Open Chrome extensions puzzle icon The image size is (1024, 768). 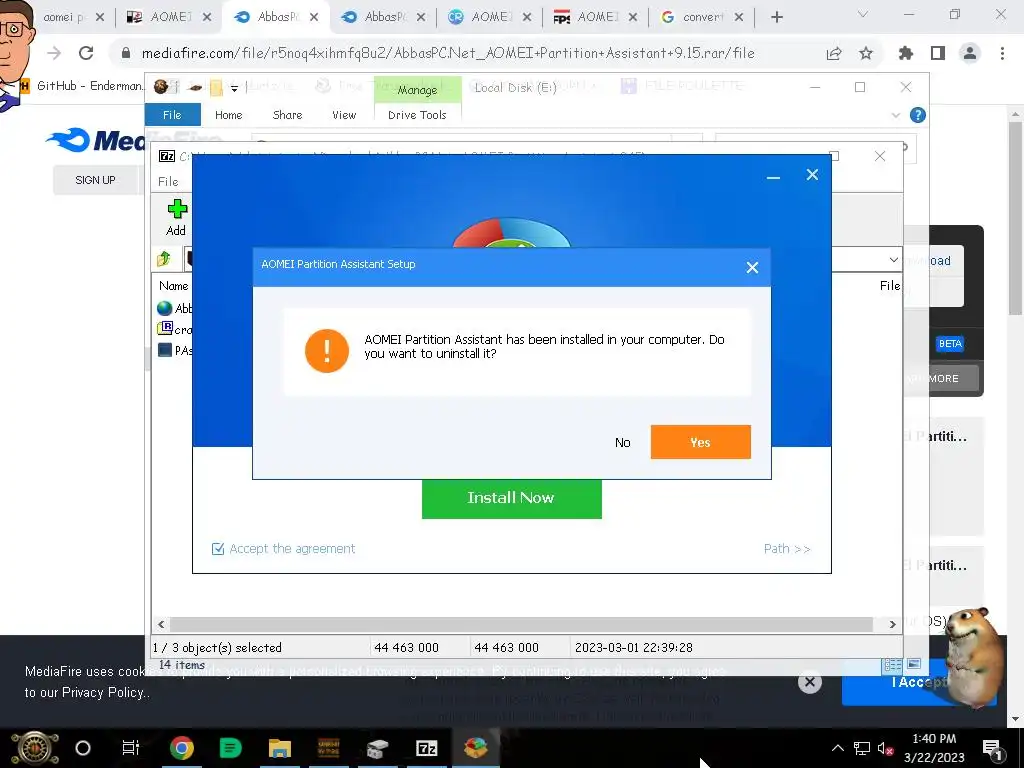coord(906,54)
